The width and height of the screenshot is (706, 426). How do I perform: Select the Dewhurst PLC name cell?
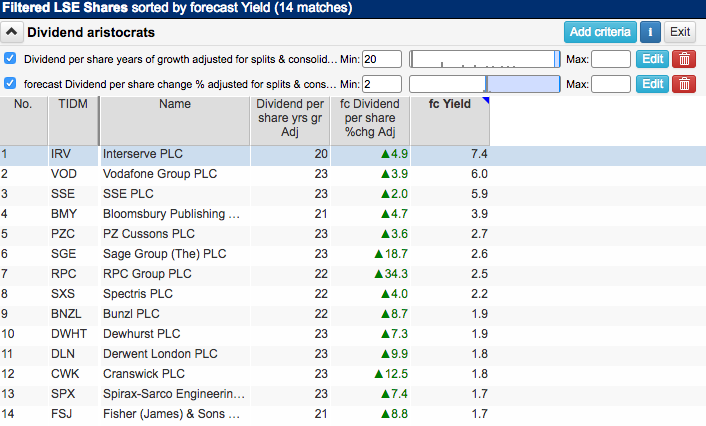(175, 334)
